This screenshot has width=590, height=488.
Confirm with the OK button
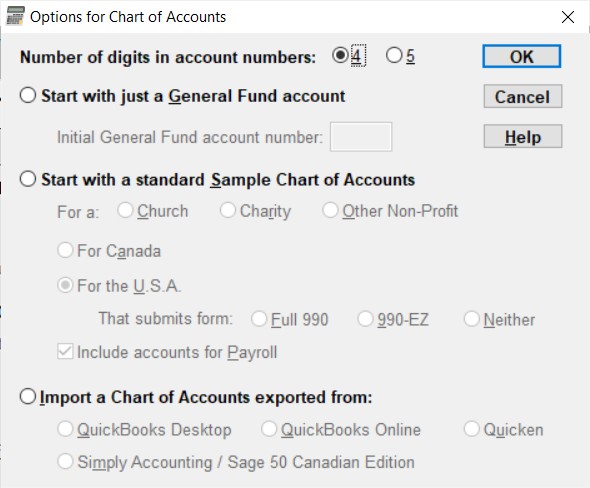[522, 56]
